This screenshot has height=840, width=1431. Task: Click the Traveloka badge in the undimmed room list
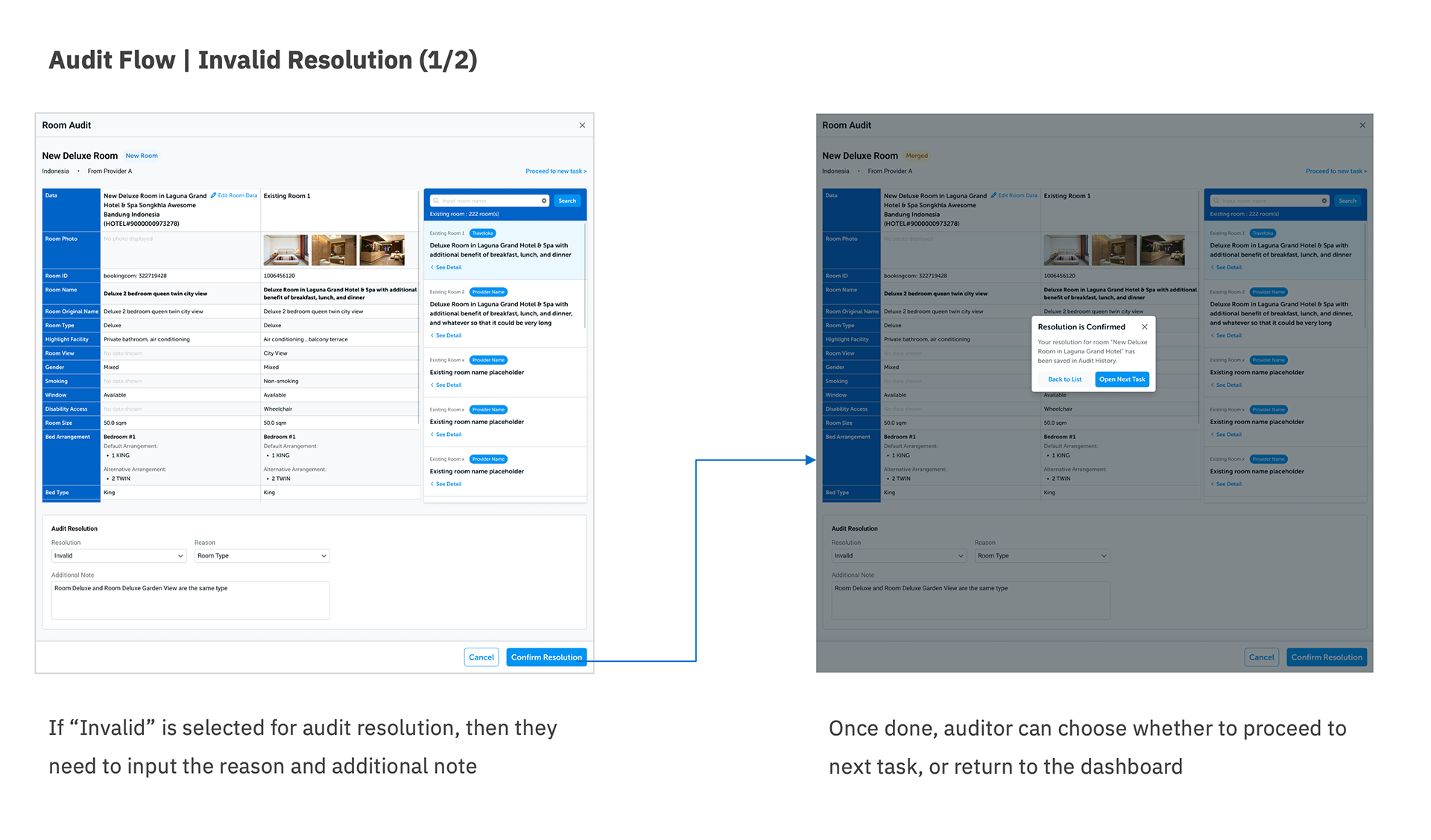[483, 233]
